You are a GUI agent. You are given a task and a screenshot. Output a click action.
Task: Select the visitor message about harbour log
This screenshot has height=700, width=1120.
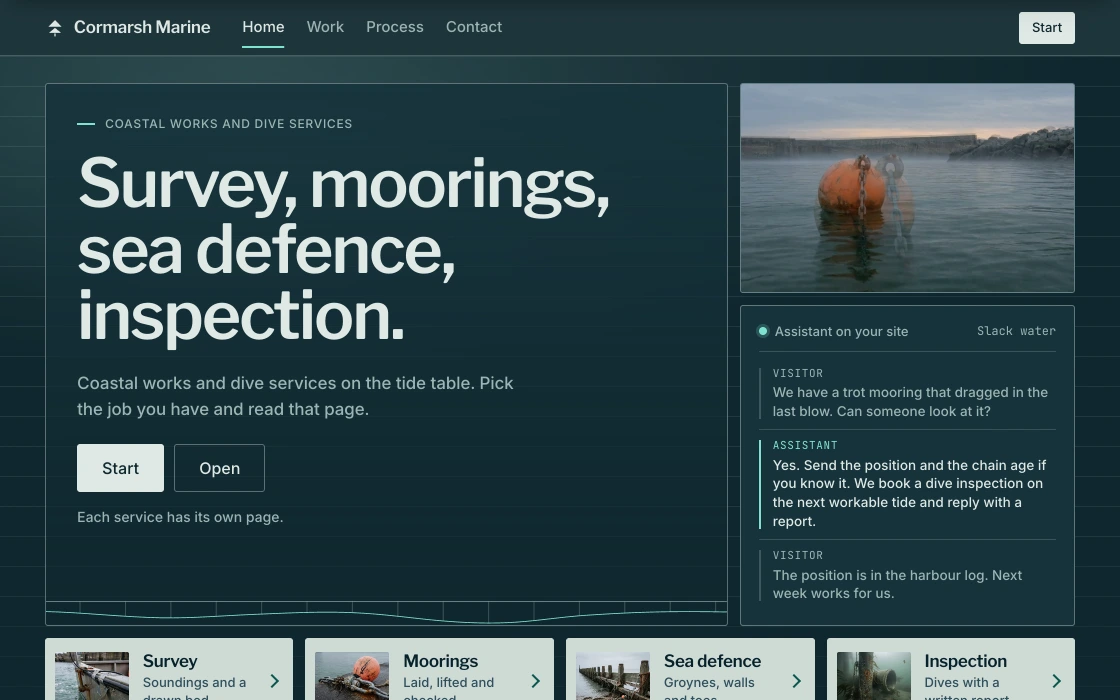(907, 575)
